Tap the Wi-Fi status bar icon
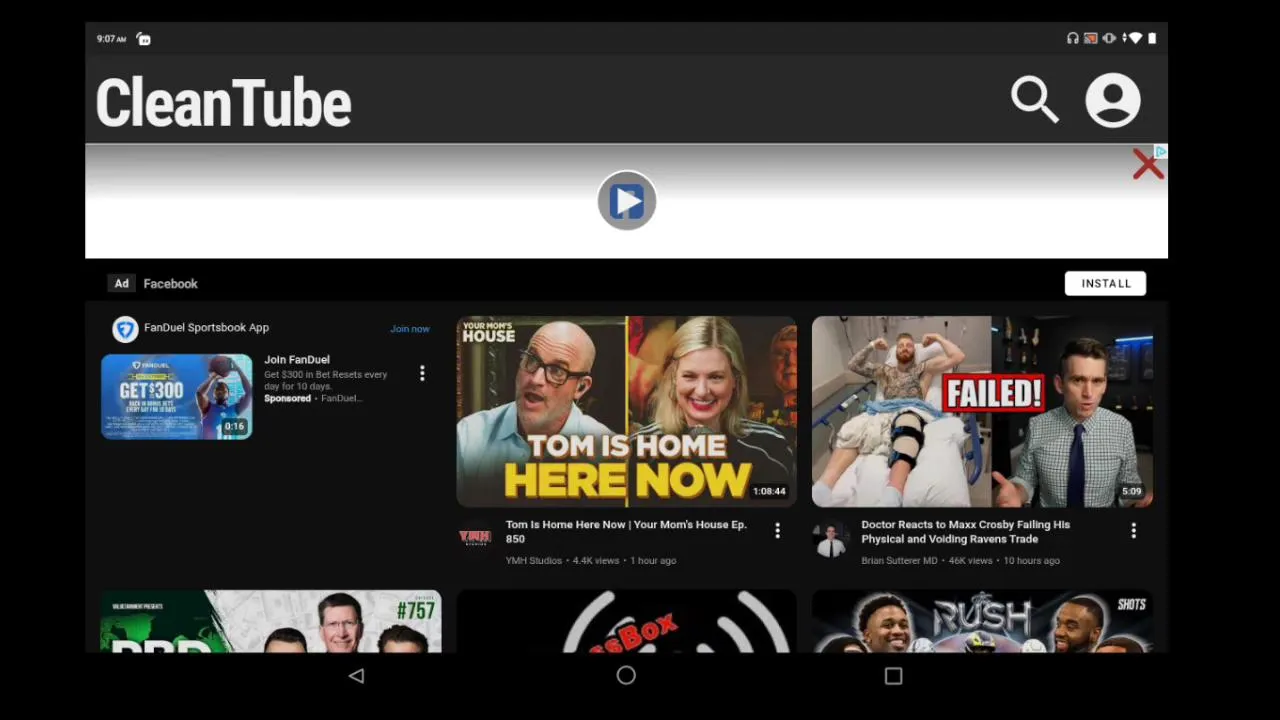This screenshot has height=720, width=1280. (1134, 38)
